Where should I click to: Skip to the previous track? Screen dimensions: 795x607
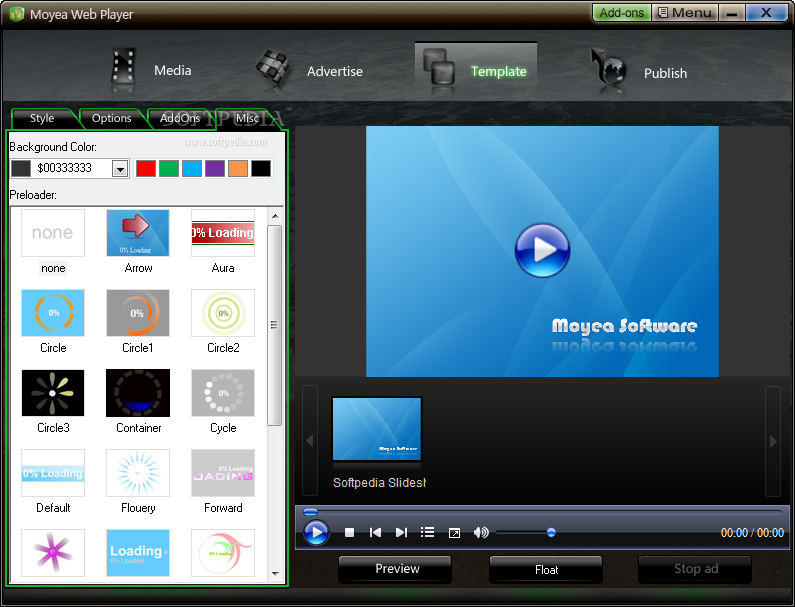[375, 532]
